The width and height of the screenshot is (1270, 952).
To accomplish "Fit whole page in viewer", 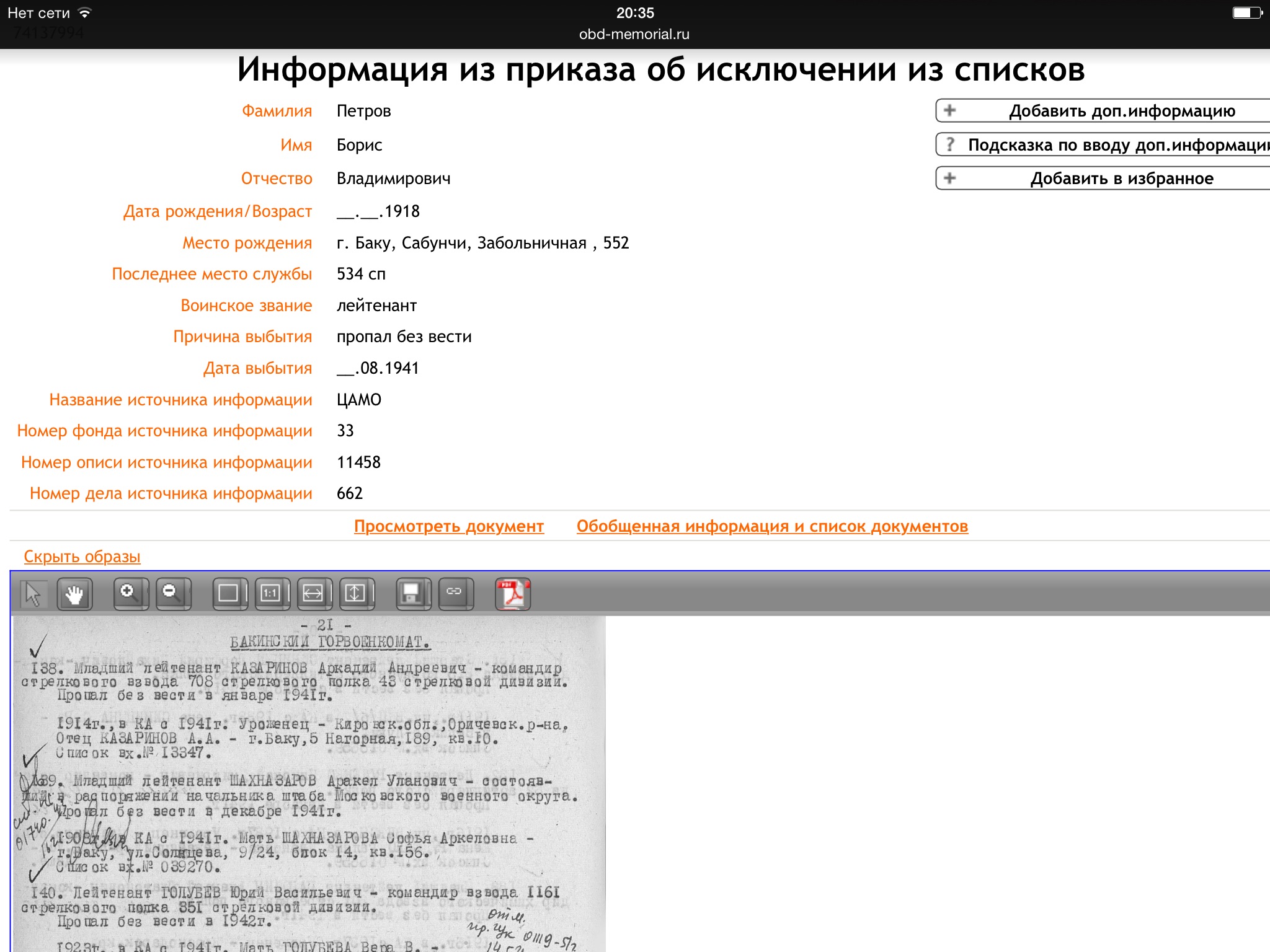I will click(229, 594).
